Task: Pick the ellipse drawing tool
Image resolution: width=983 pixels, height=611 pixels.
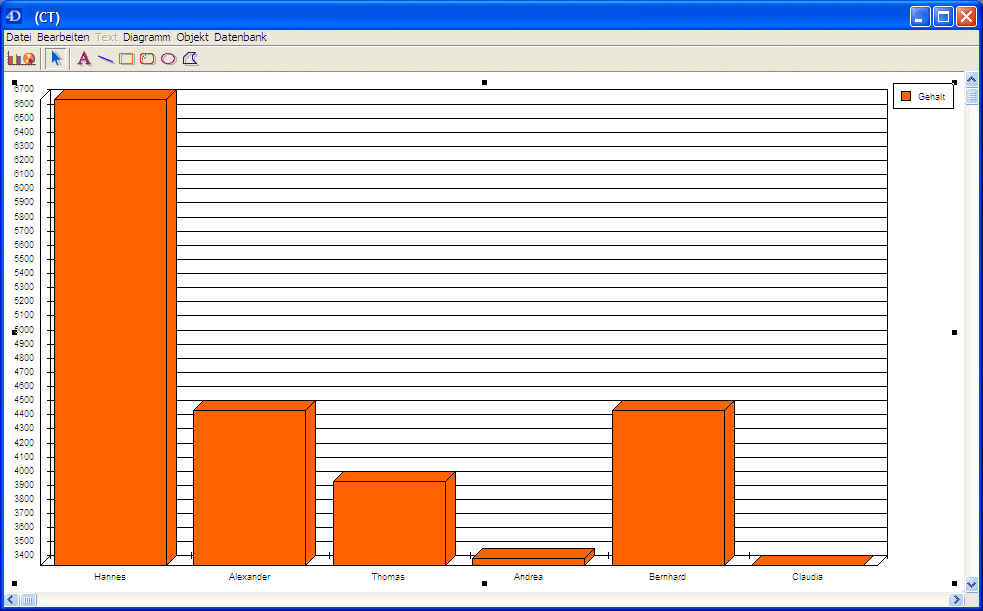Action: 168,59
